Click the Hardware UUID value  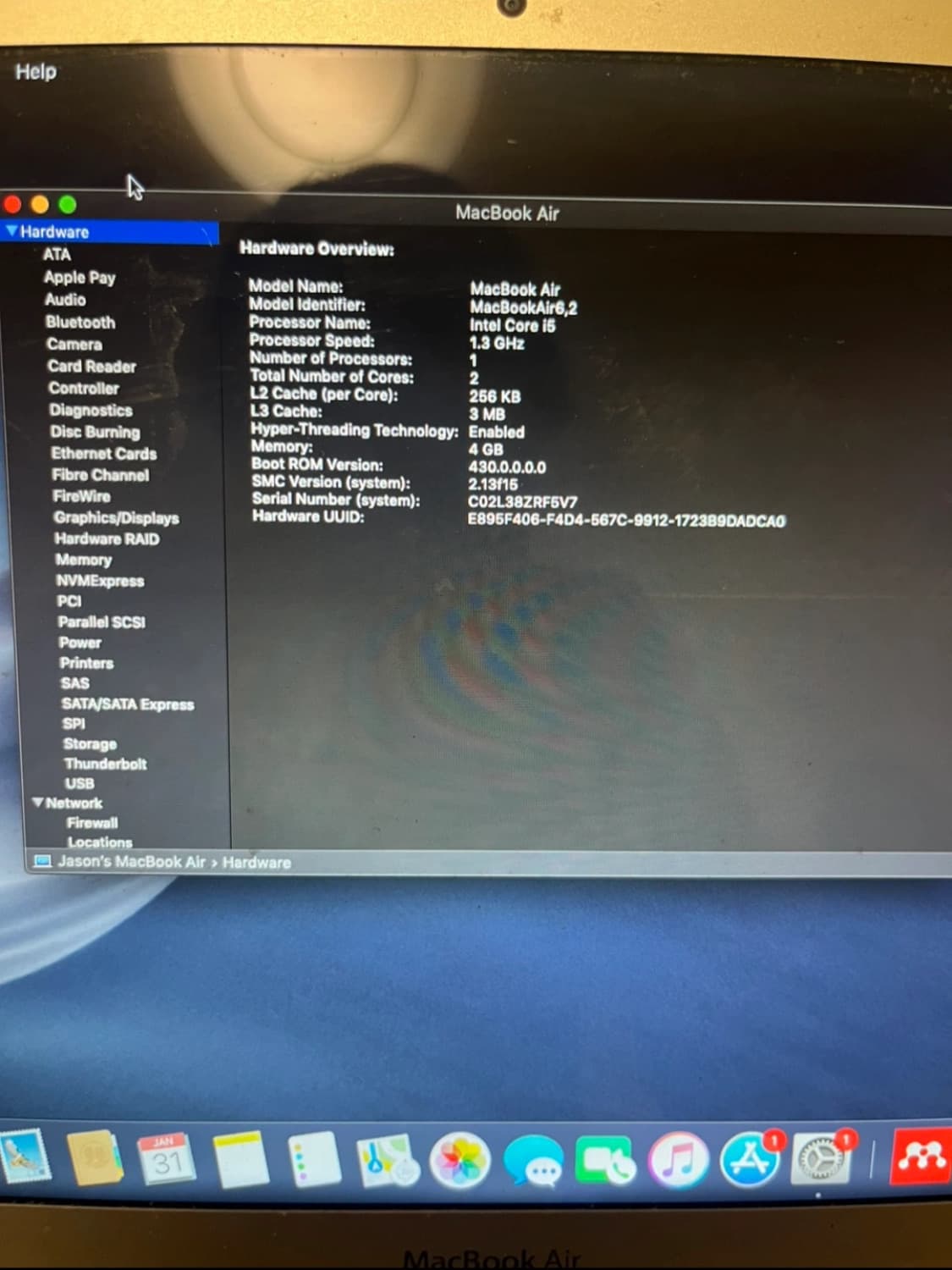click(627, 520)
